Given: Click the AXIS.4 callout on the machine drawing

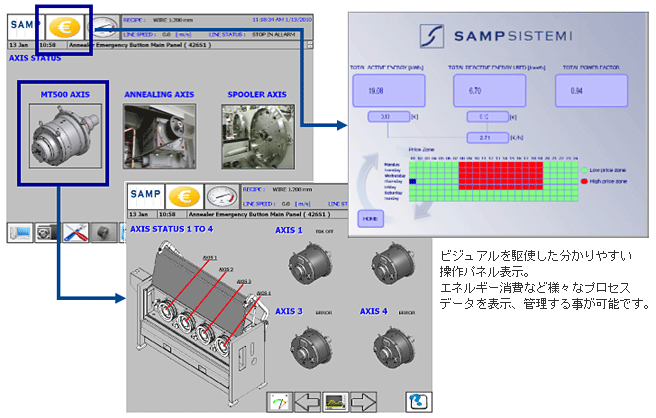Looking at the screenshot, I should point(264,293).
